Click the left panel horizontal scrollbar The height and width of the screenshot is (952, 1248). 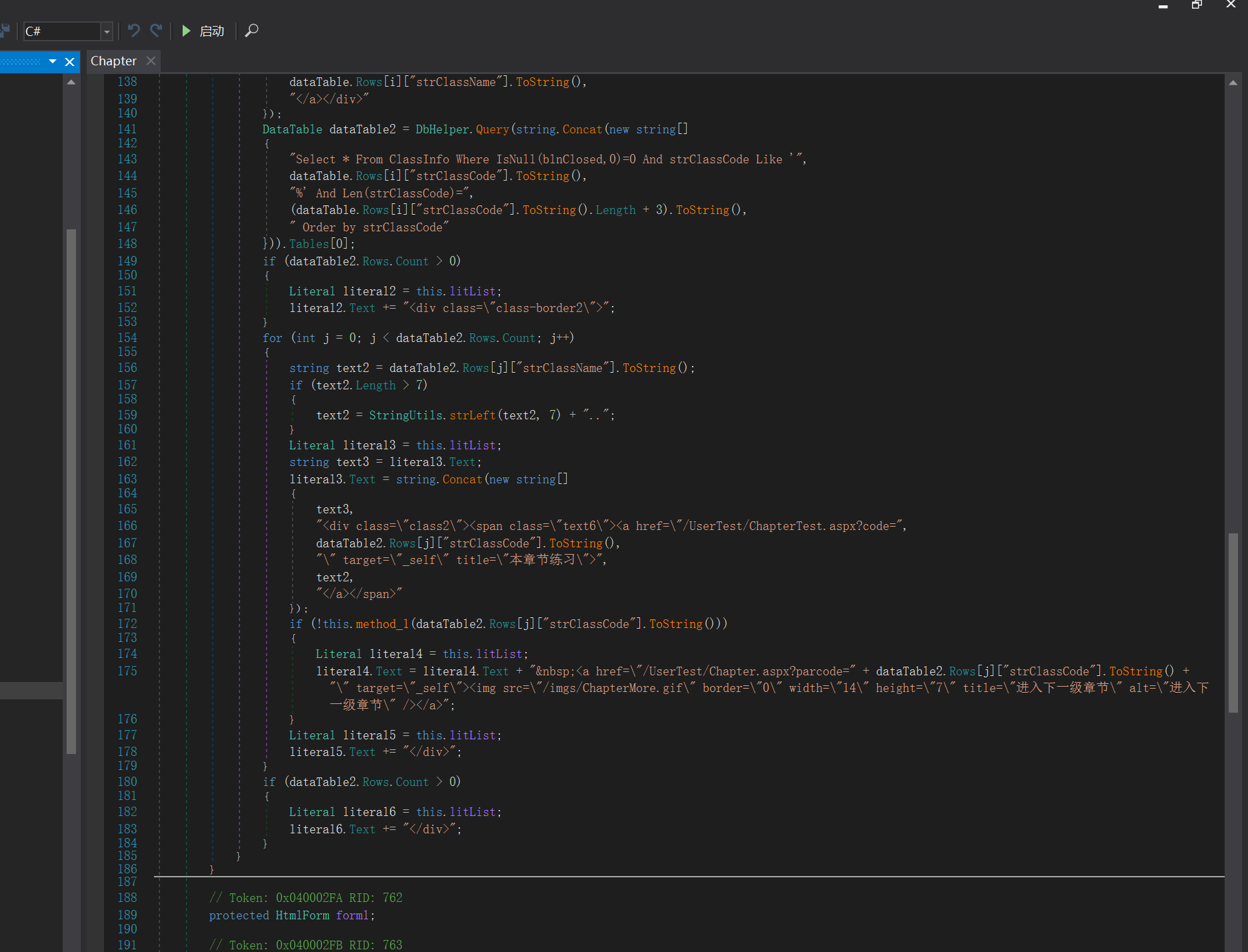pos(31,690)
